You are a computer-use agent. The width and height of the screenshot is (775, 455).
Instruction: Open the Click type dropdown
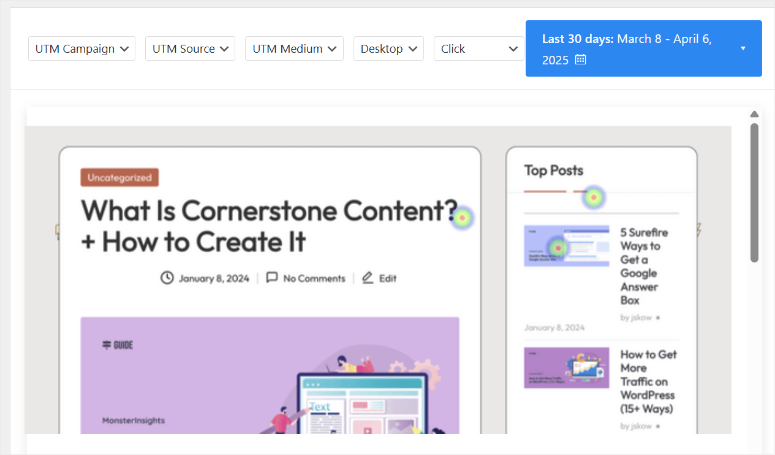[478, 48]
